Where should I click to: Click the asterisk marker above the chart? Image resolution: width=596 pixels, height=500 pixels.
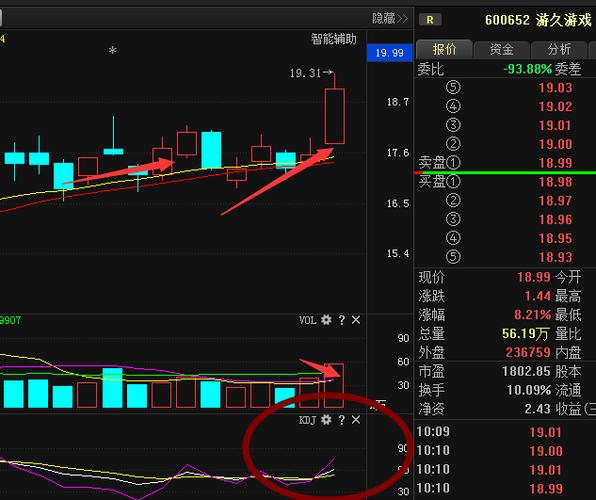113,50
